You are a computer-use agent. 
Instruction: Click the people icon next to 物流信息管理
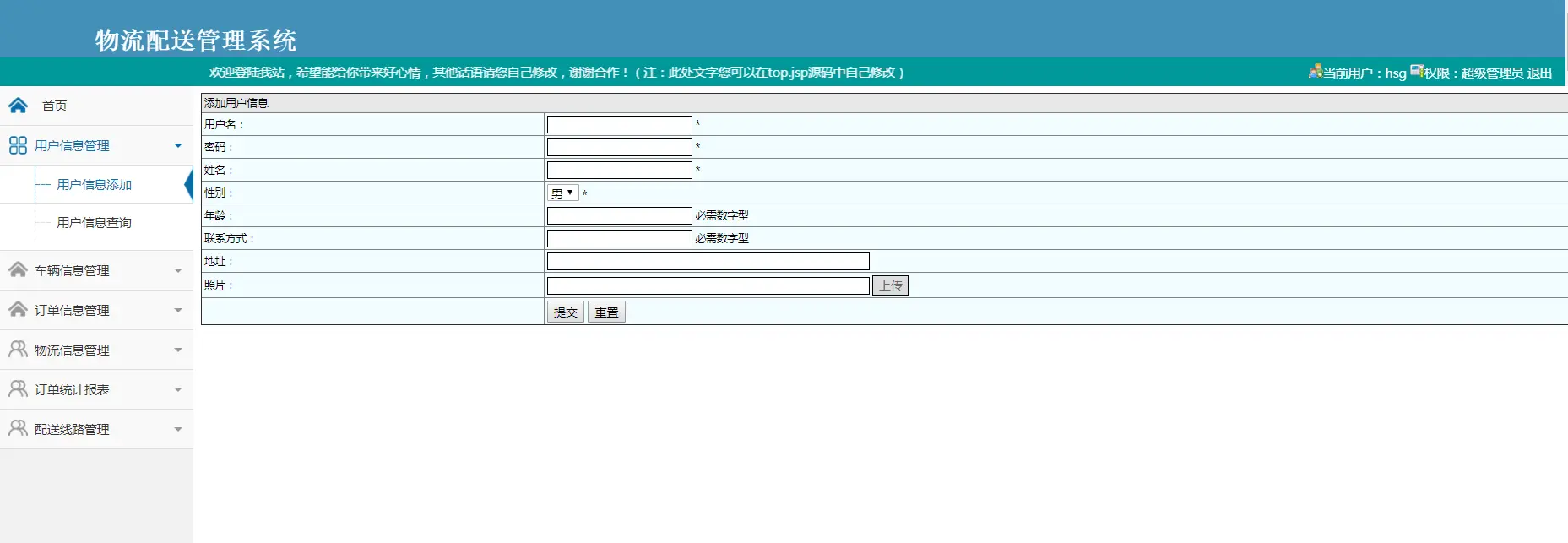pyautogui.click(x=18, y=349)
